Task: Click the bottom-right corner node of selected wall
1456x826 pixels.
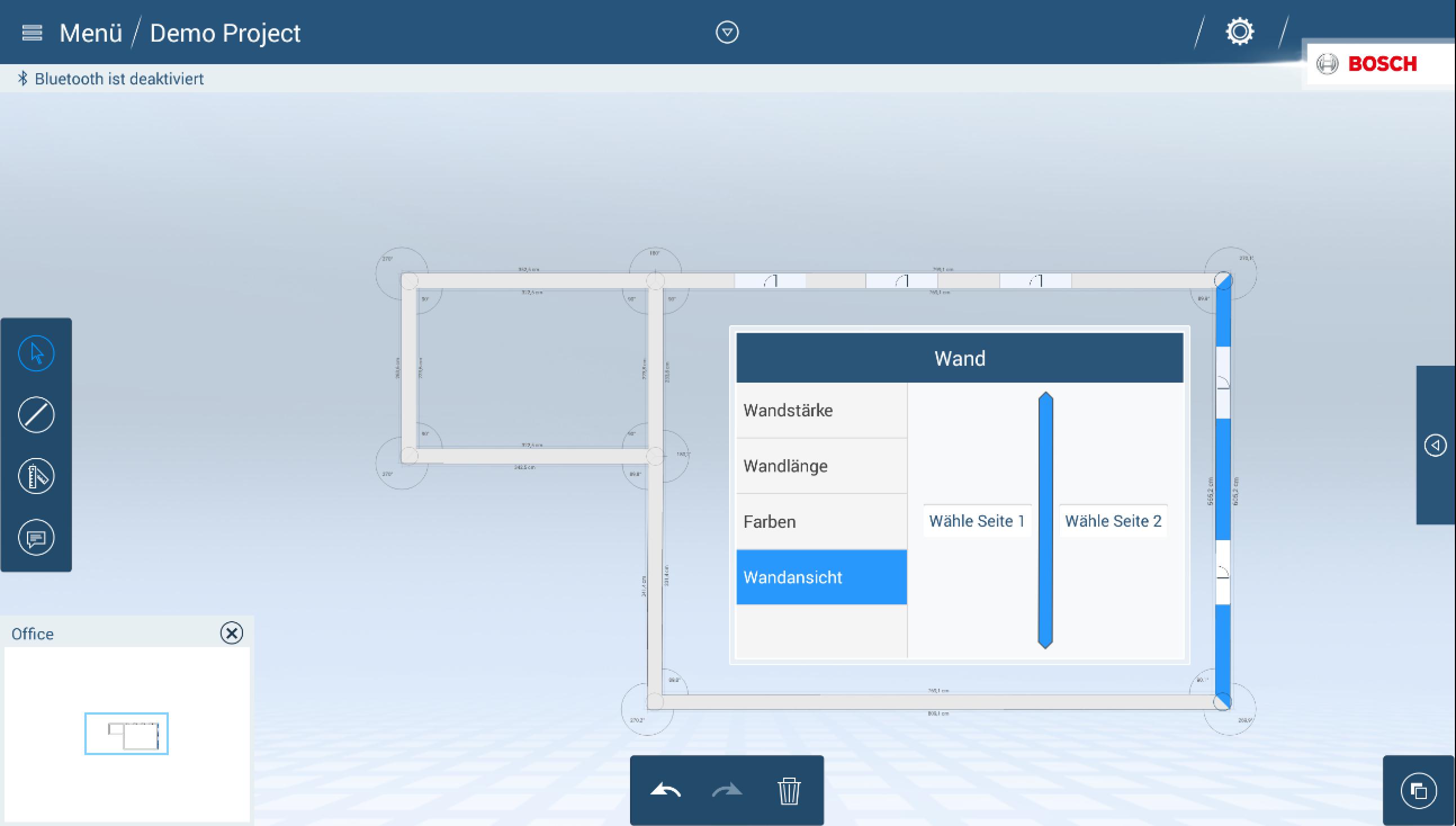Action: (x=1223, y=702)
